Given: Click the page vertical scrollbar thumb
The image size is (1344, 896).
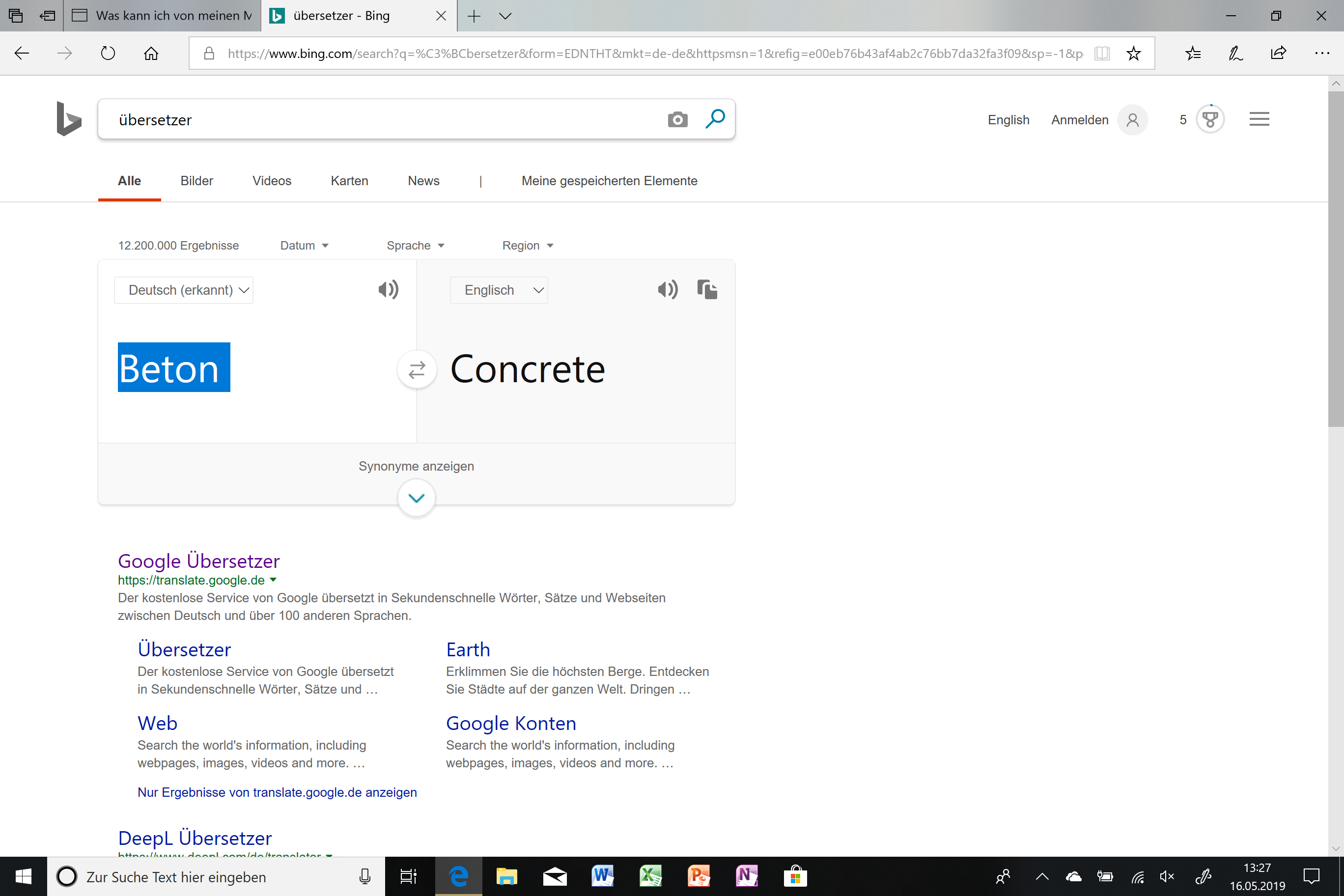Looking at the screenshot, I should point(1336,257).
